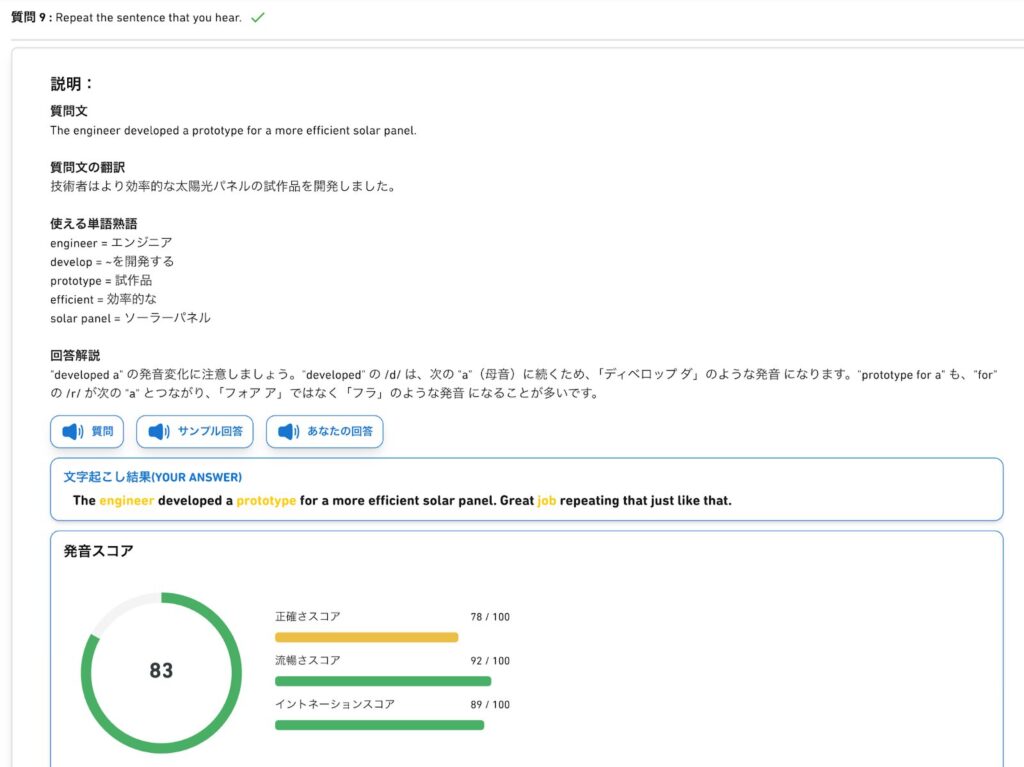Click the speaker icon beside あなたの回答
Screen dimensions: 1024x767
(x=289, y=432)
